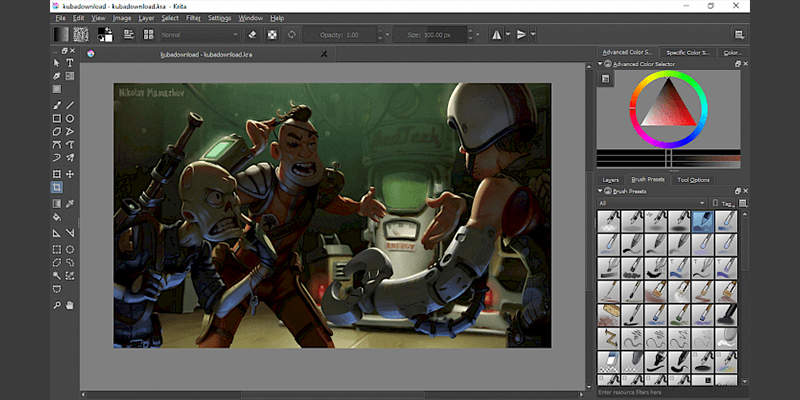Collapse the Advanced Color Selector docker
Image resolution: width=800 pixels, height=400 pixels.
coord(600,64)
